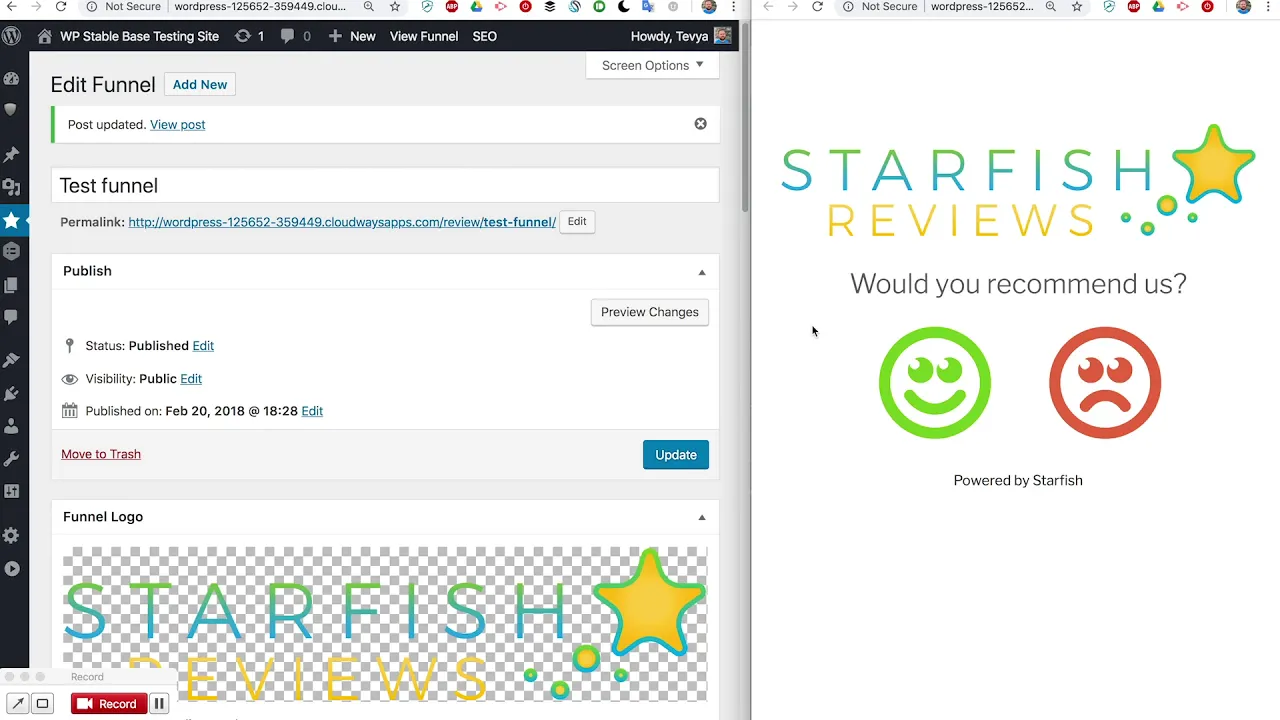Screen dimensions: 1280x720
Task: Edit the permalink slug
Action: click(577, 222)
